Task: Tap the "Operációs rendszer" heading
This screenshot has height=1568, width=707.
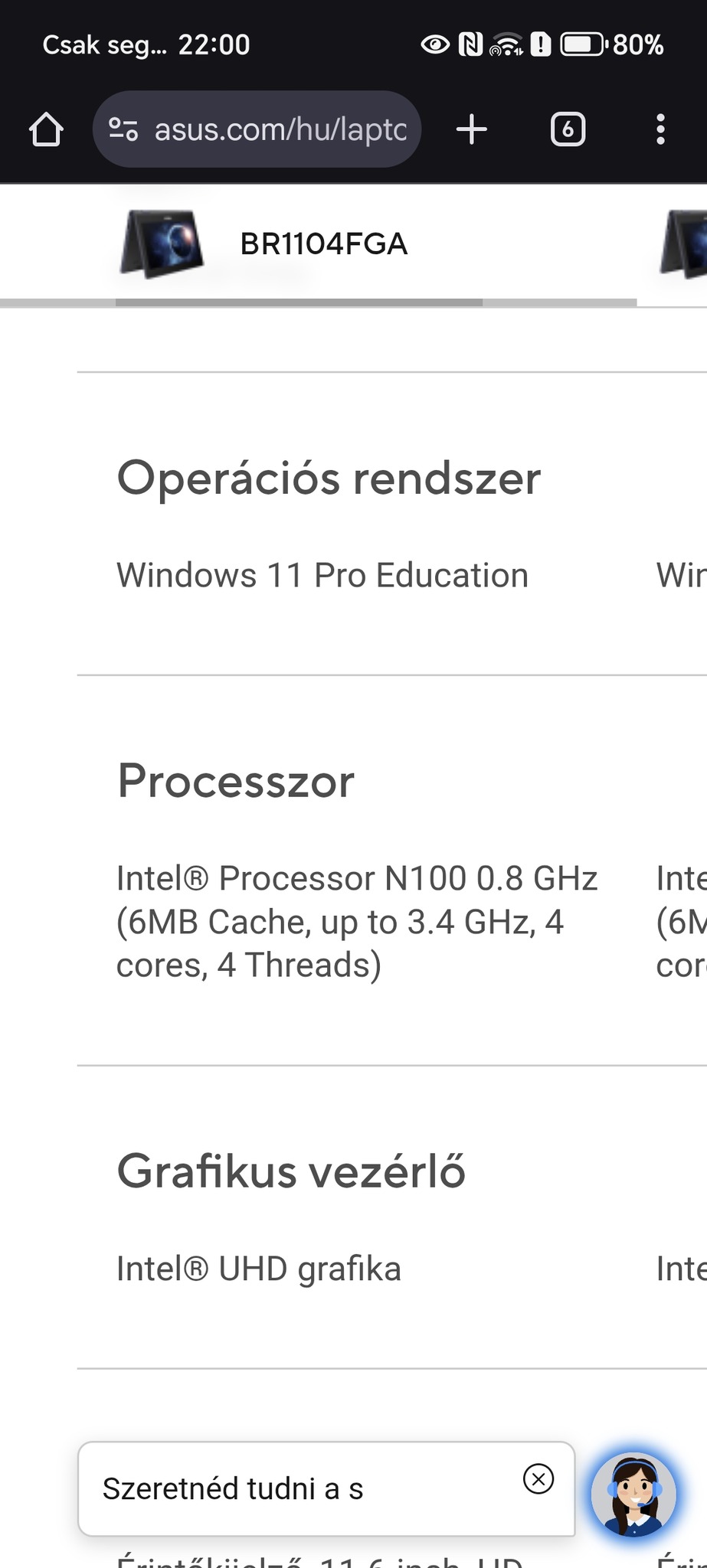Action: (x=329, y=479)
